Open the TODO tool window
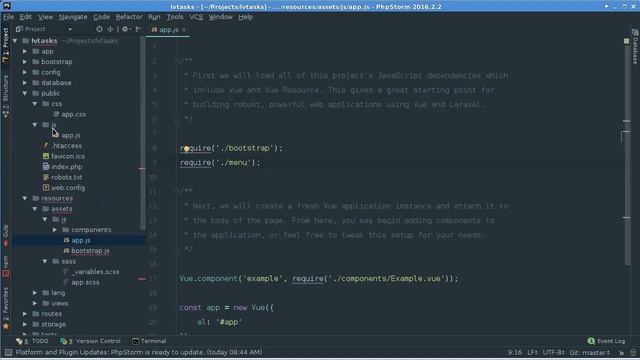 tap(32, 341)
